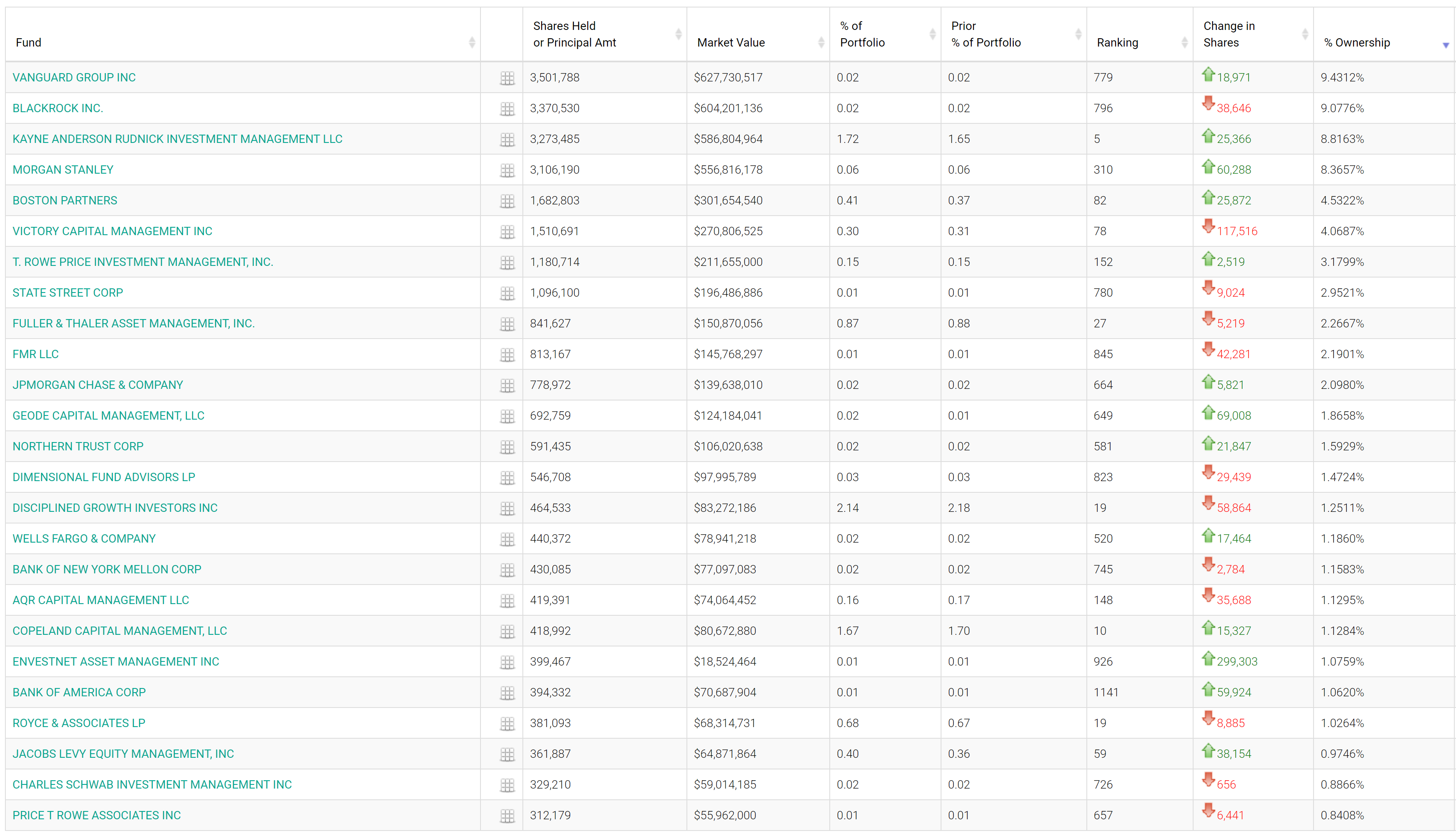This screenshot has width=1456, height=833.
Task: Click the table icon beside Morgan Stanley
Action: coord(507,170)
